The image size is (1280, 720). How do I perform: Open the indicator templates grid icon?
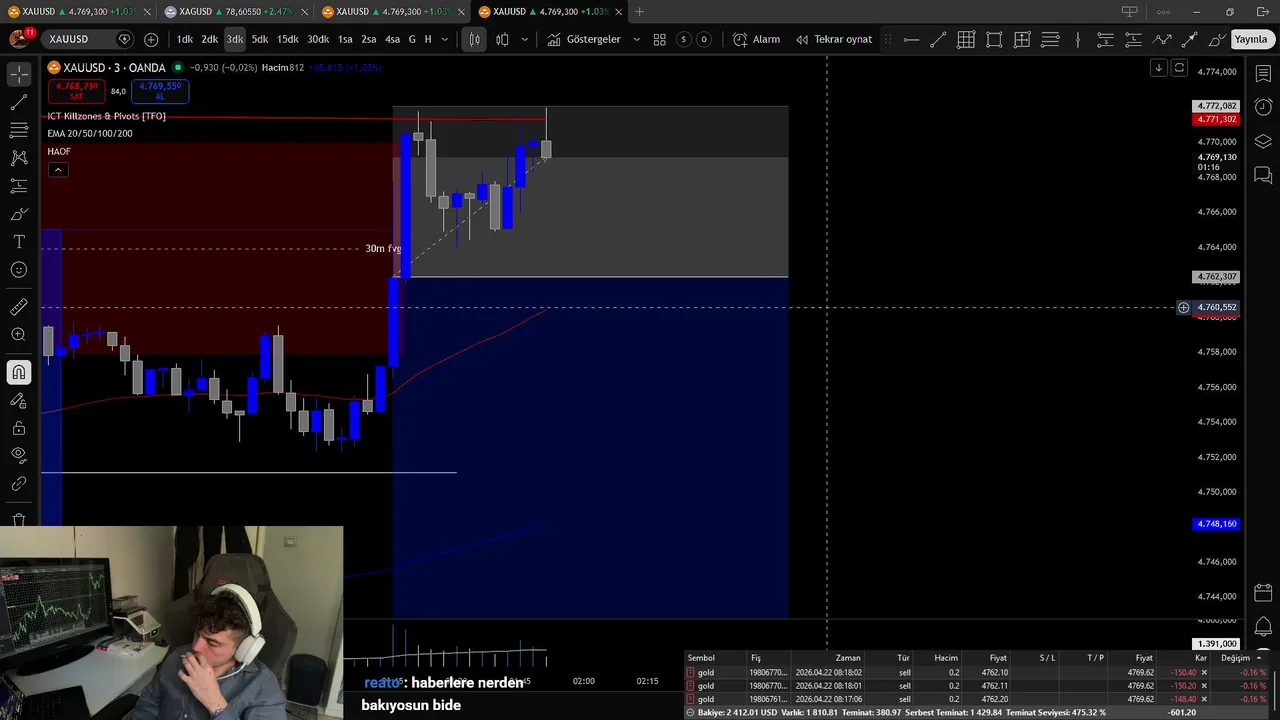tap(660, 39)
